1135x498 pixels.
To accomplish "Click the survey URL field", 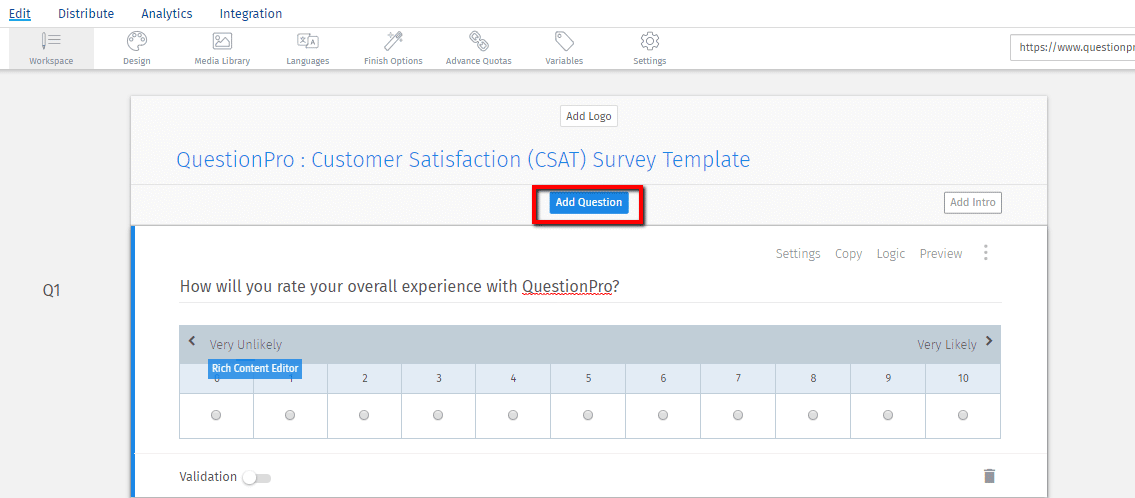I will pyautogui.click(x=1072, y=46).
